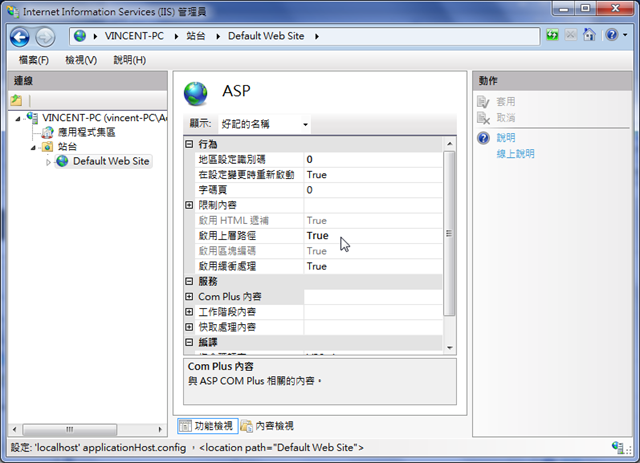Click the connections pane horizontal scrollbar thumb

coord(70,430)
